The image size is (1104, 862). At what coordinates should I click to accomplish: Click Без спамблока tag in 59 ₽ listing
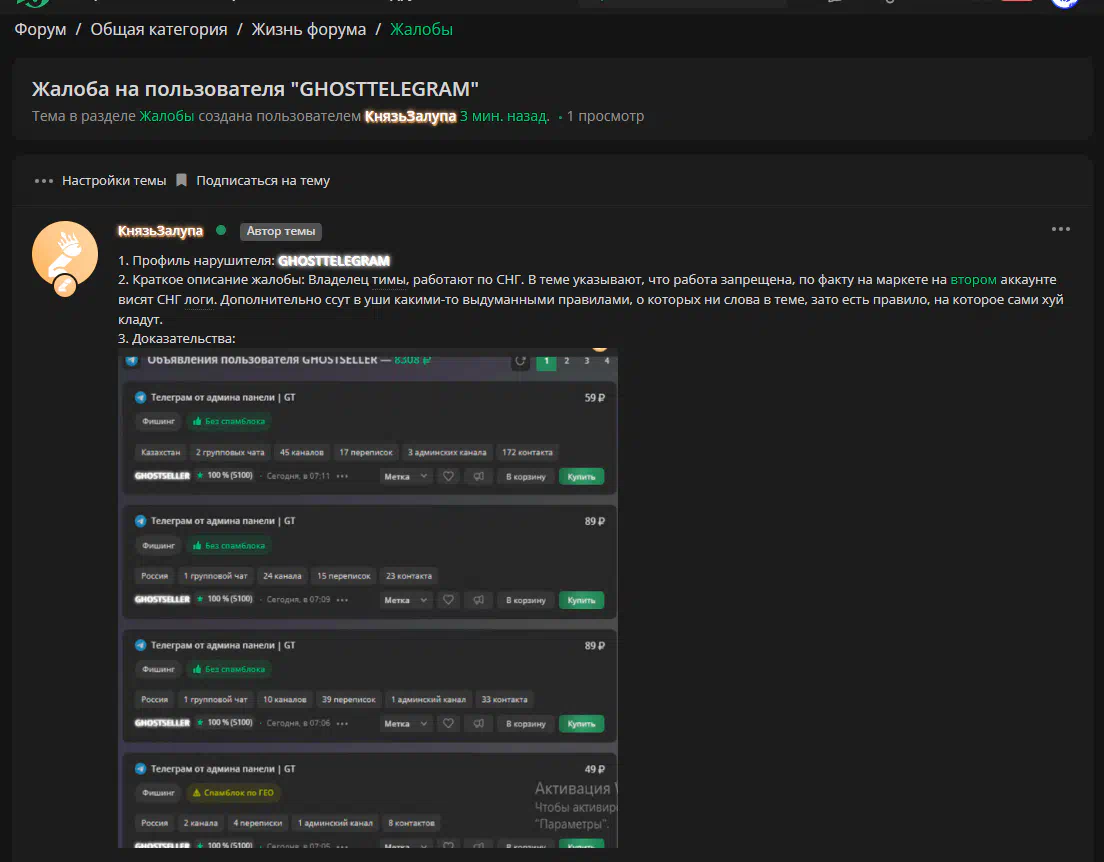pos(229,421)
